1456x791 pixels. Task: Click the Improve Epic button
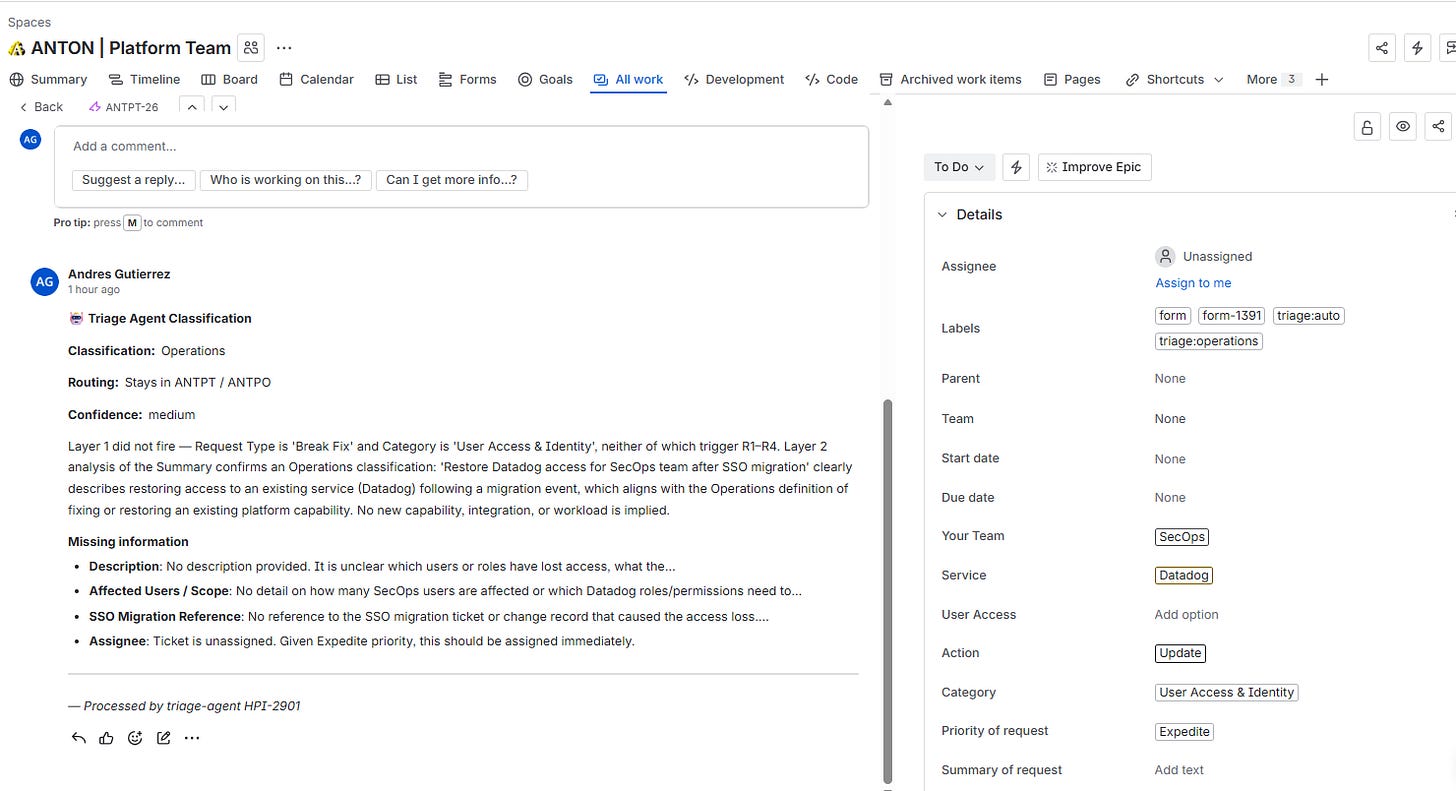1094,166
